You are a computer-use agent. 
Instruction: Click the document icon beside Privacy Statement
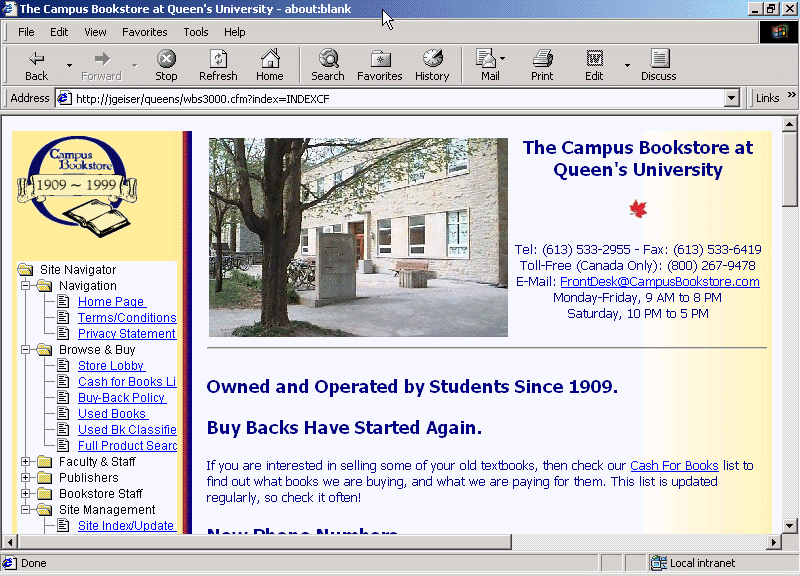pos(63,333)
